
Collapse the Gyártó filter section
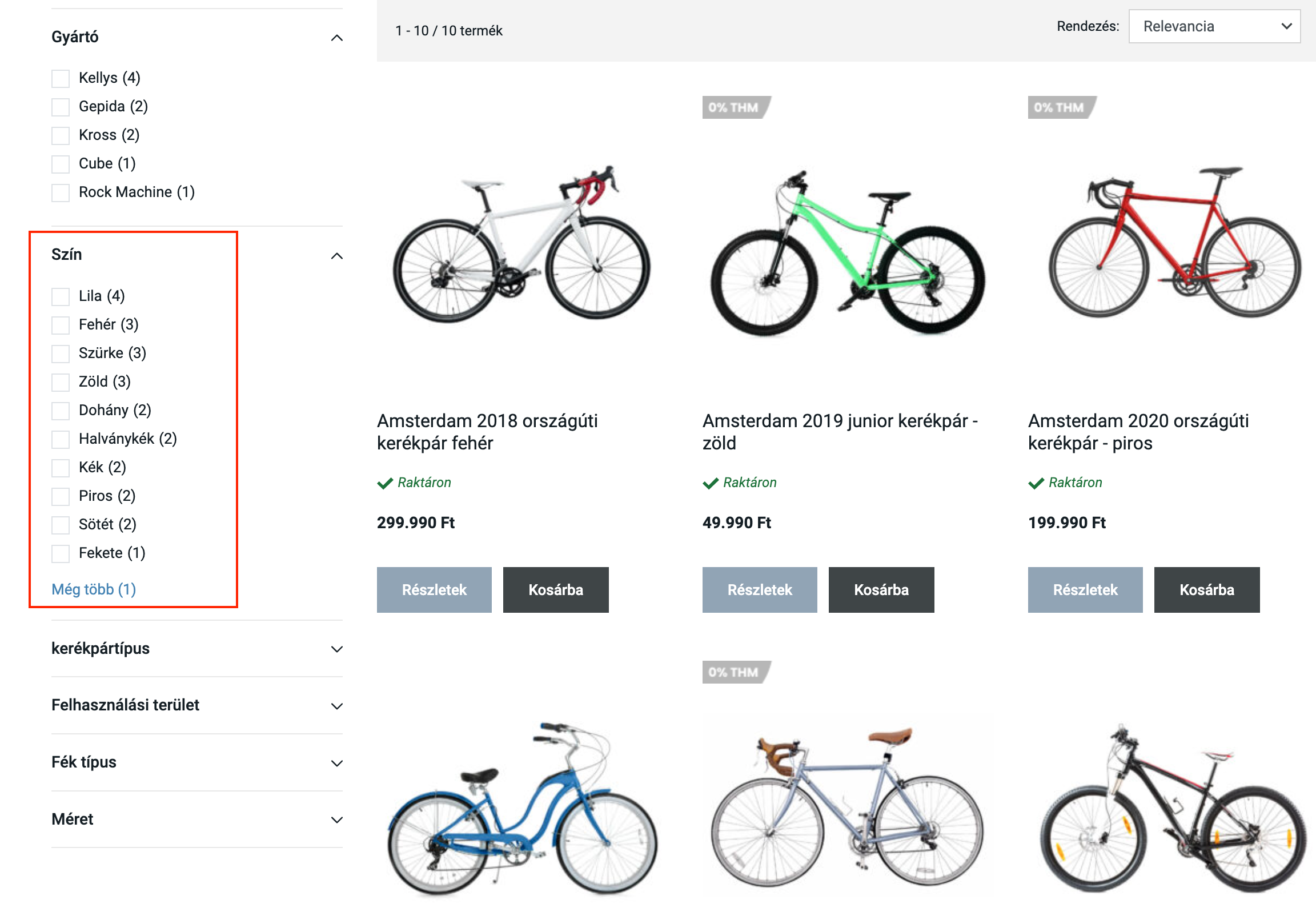tap(337, 38)
